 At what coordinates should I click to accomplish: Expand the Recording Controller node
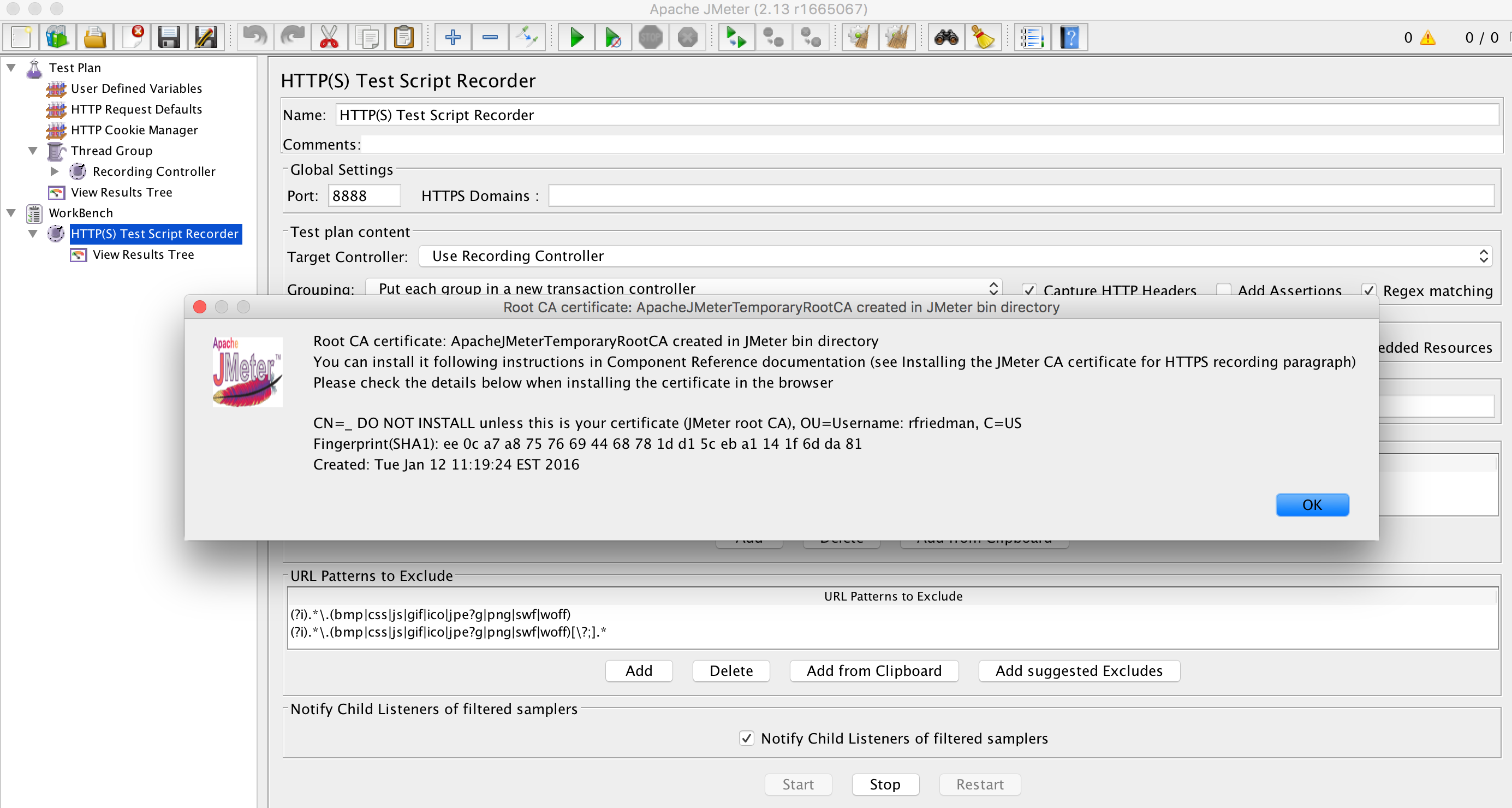[x=55, y=171]
